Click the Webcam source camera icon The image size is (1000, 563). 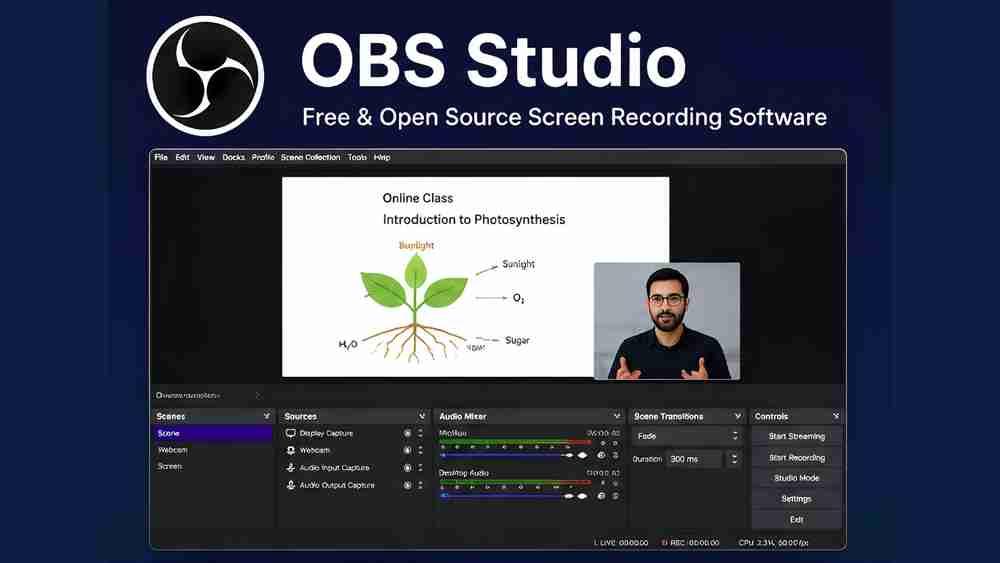(x=290, y=450)
